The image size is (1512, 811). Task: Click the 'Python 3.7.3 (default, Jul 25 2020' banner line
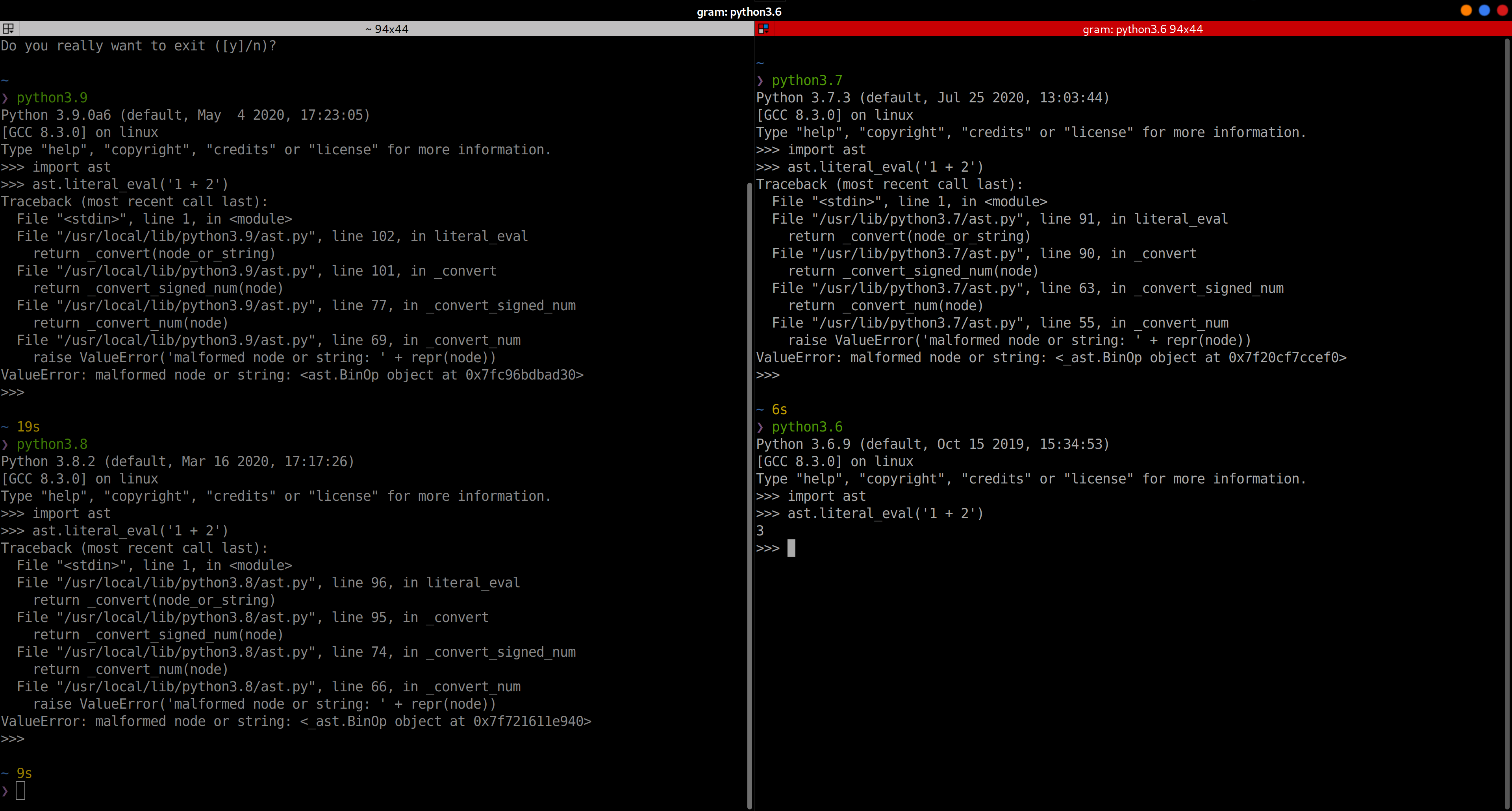[x=933, y=97]
